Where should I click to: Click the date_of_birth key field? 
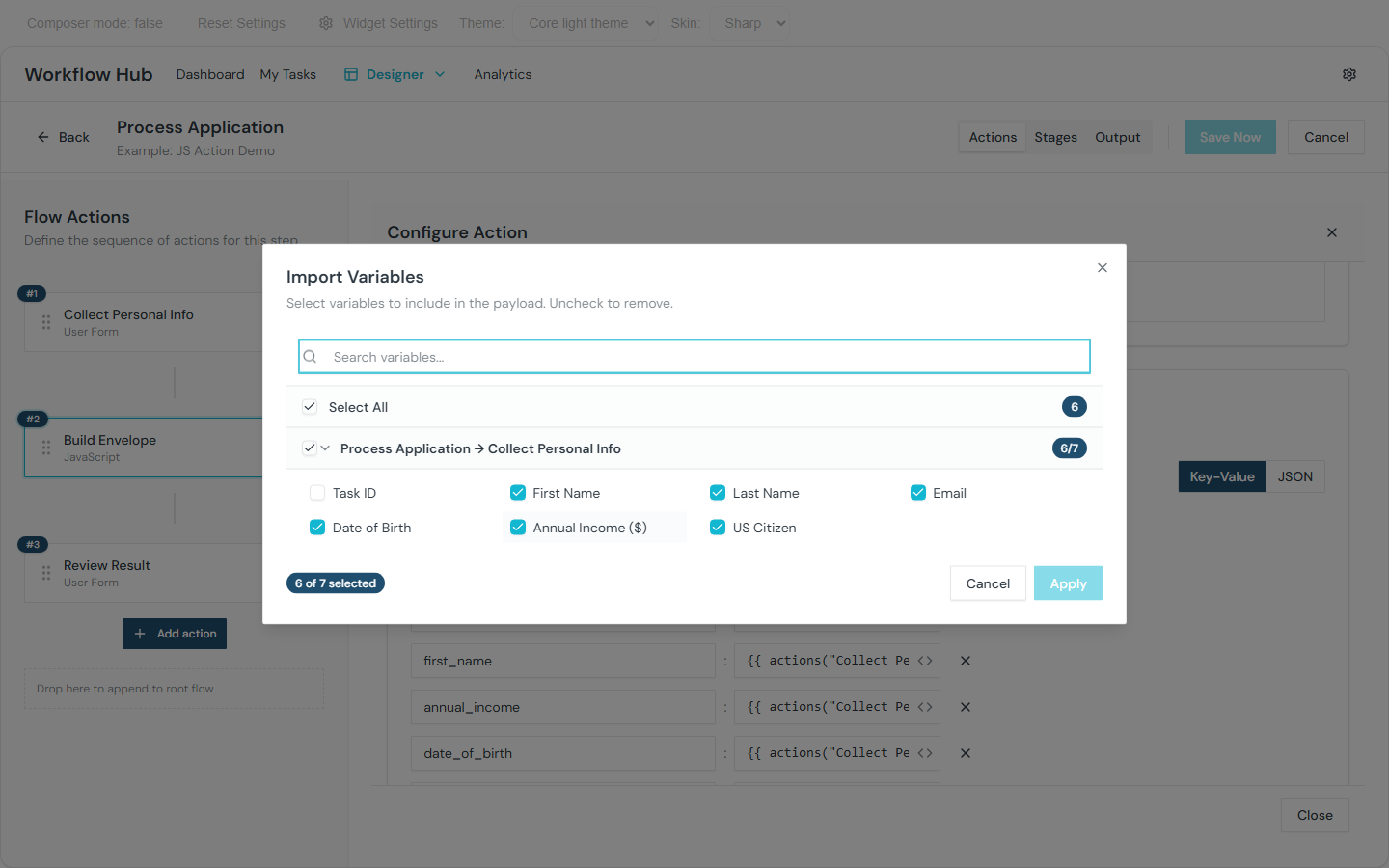point(563,753)
